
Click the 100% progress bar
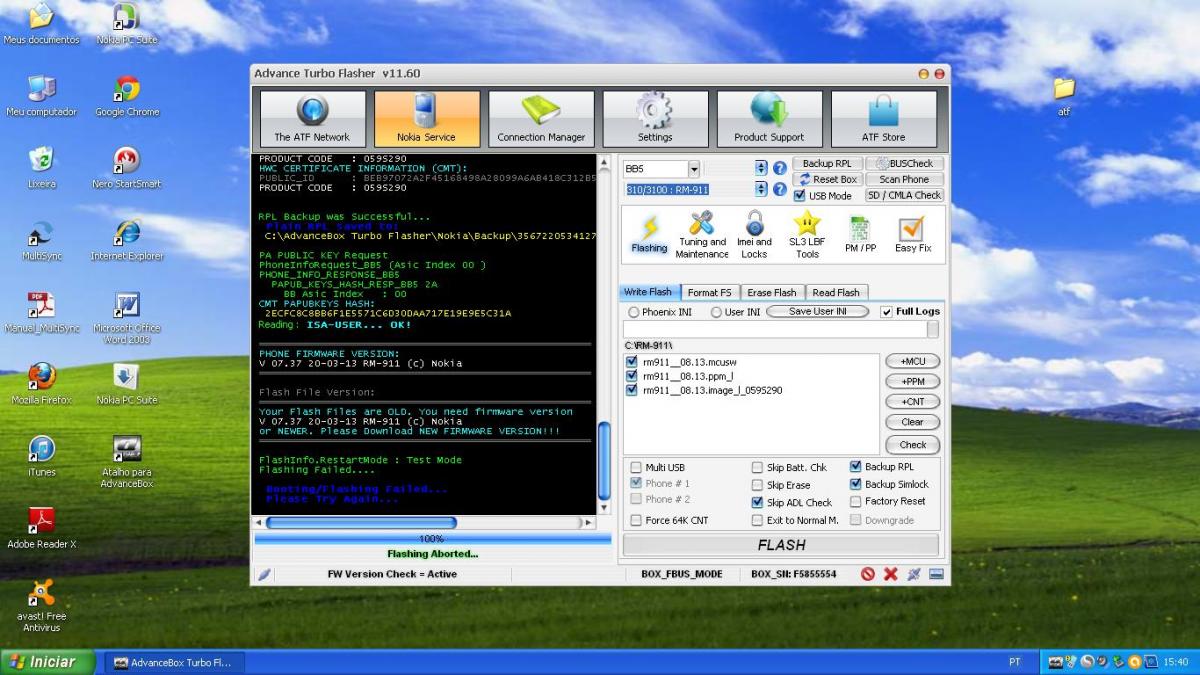point(432,538)
